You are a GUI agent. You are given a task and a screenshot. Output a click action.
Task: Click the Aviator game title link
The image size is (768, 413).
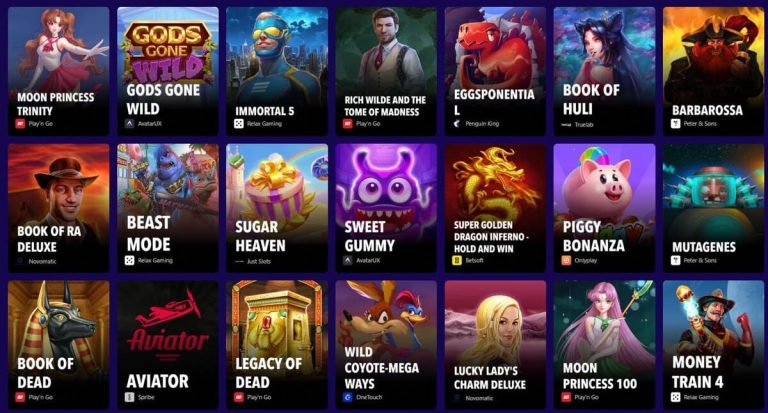click(157, 381)
